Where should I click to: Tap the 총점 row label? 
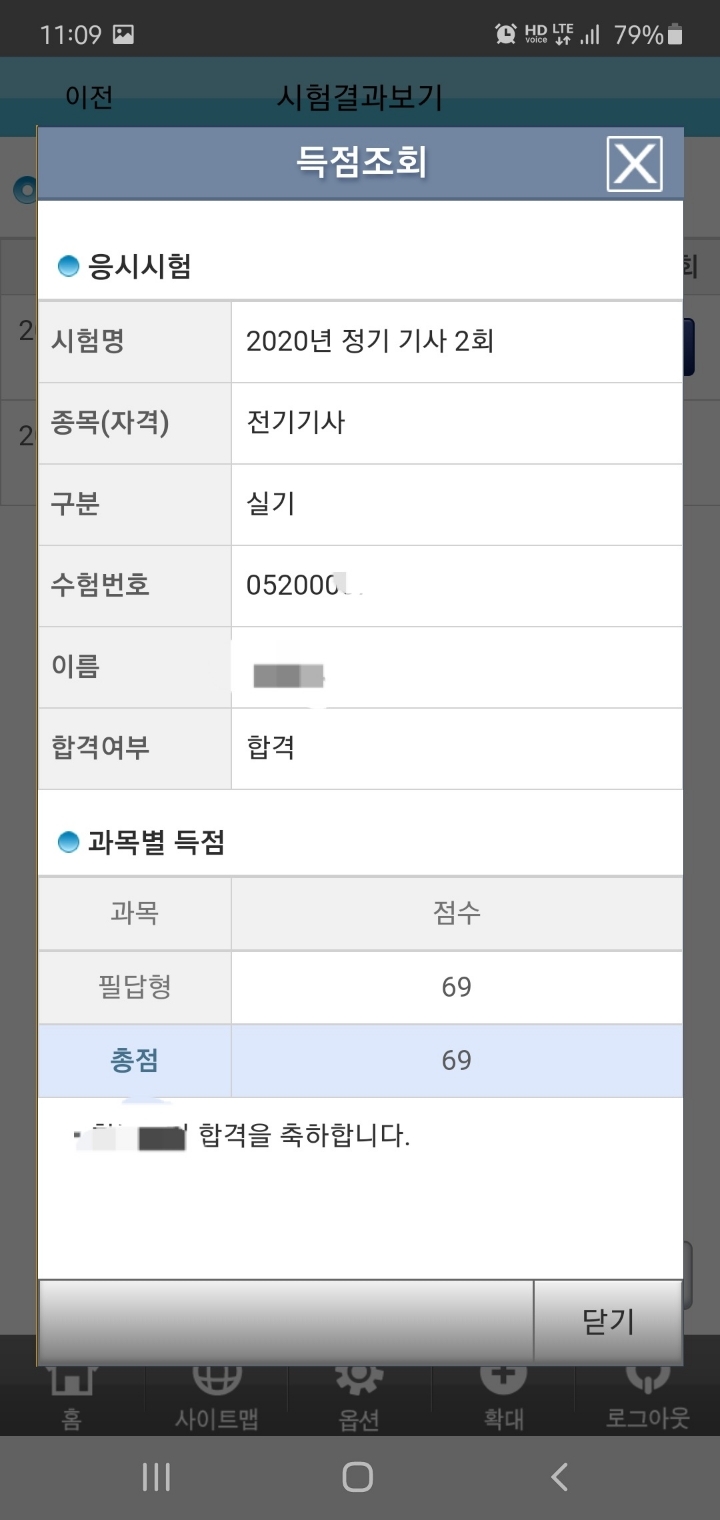[x=135, y=1061]
